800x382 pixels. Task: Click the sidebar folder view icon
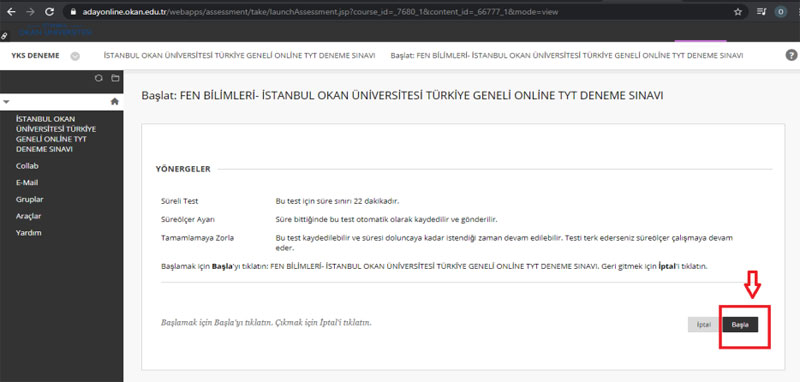point(115,79)
